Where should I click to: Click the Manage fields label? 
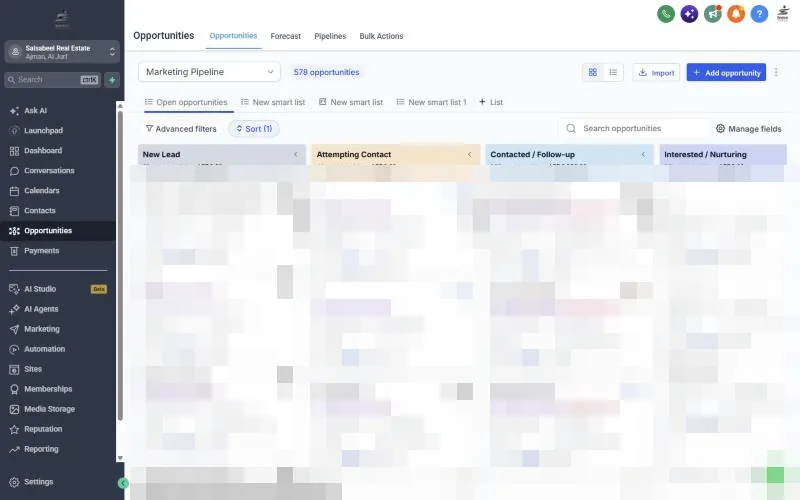point(755,129)
